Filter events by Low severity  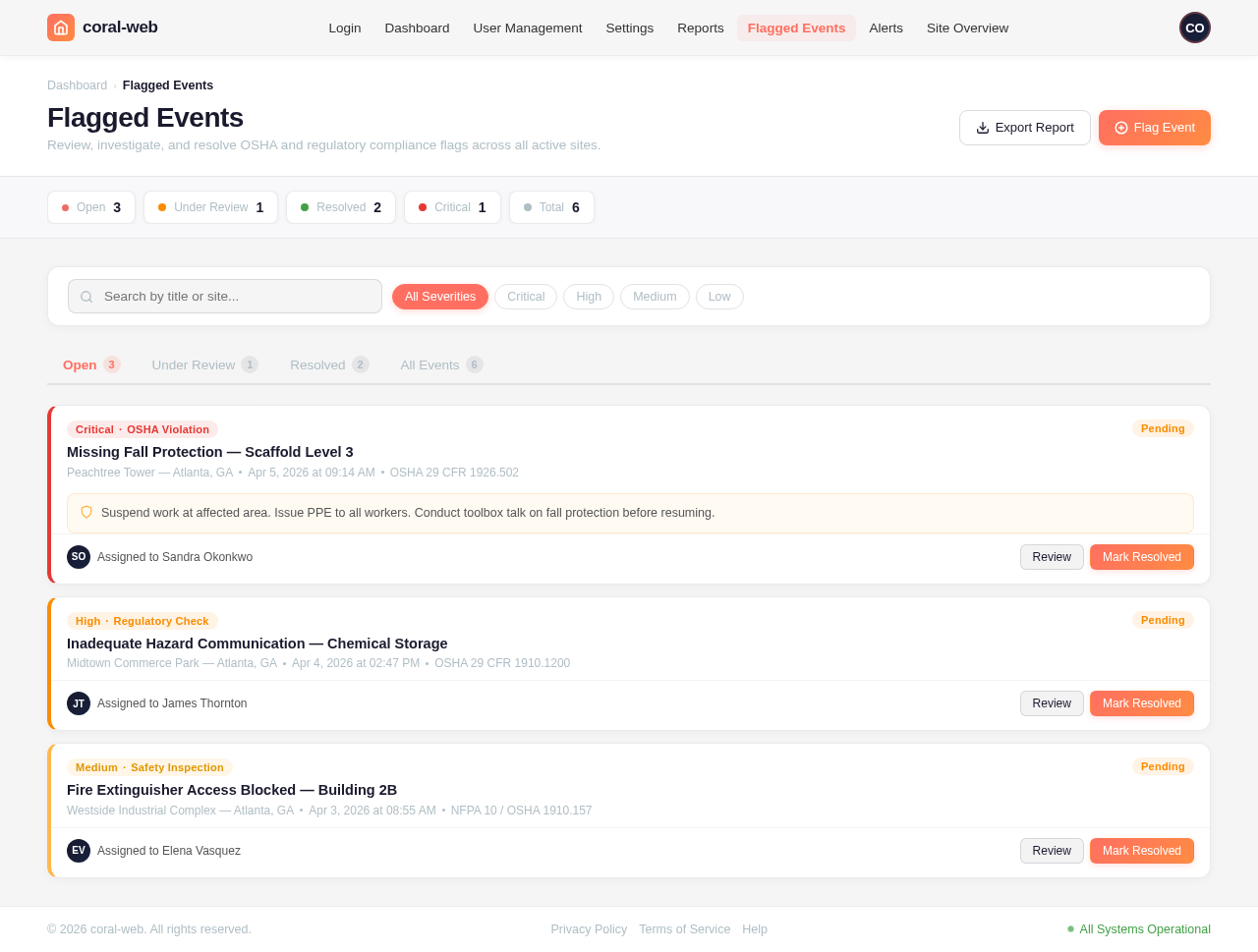click(719, 297)
